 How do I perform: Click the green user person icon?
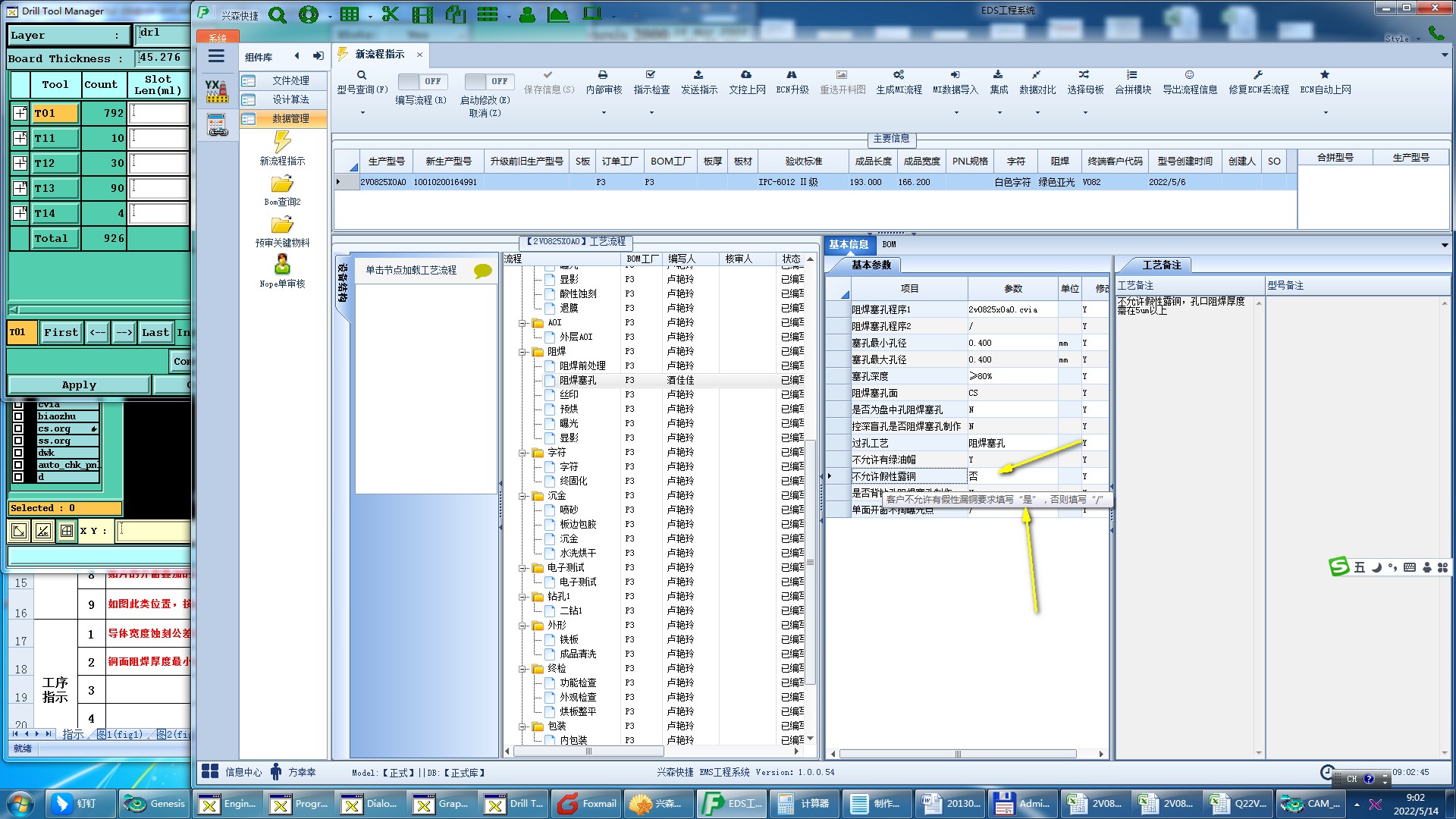(528, 14)
